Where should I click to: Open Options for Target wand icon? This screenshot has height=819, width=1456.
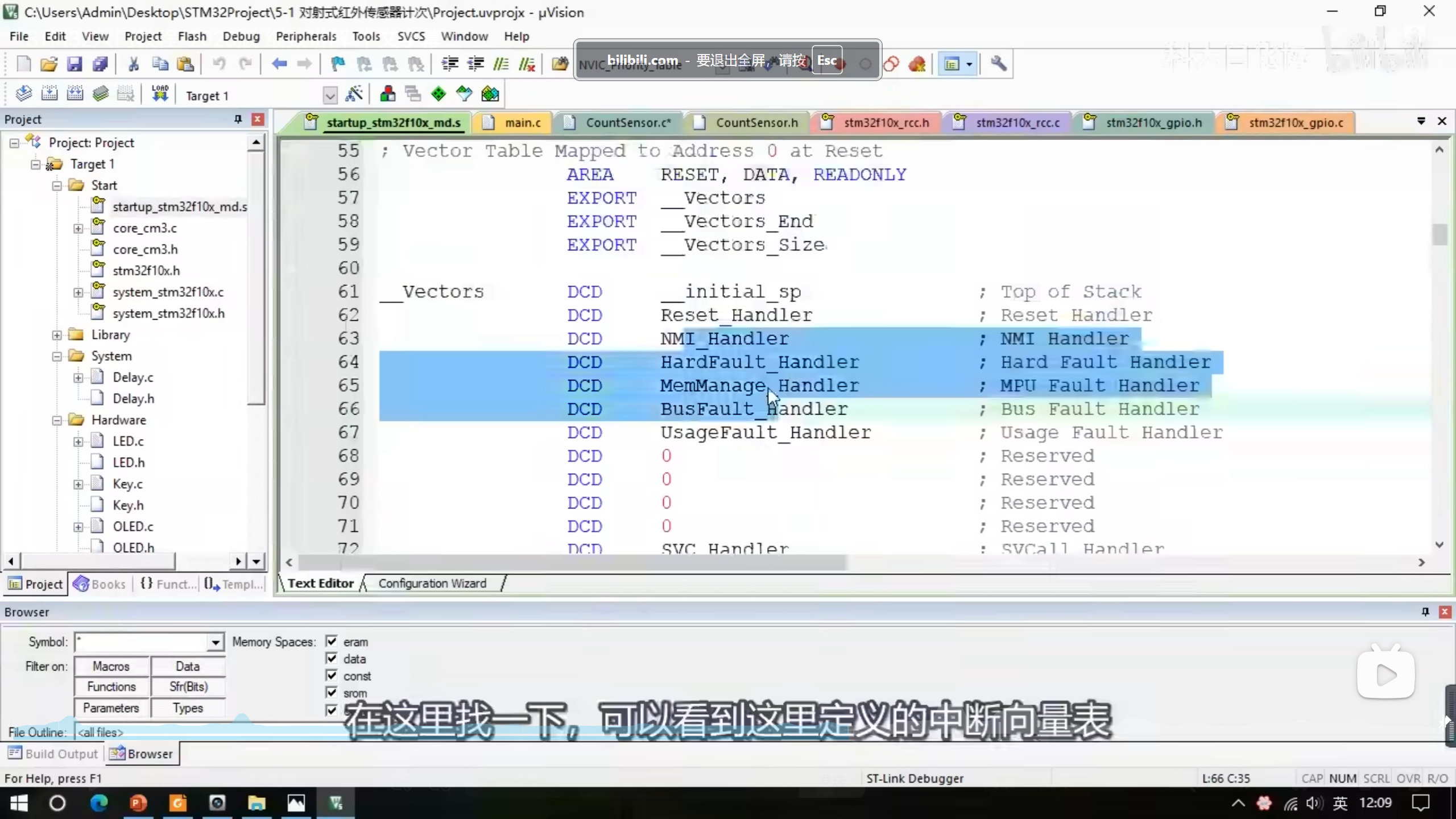pos(354,94)
